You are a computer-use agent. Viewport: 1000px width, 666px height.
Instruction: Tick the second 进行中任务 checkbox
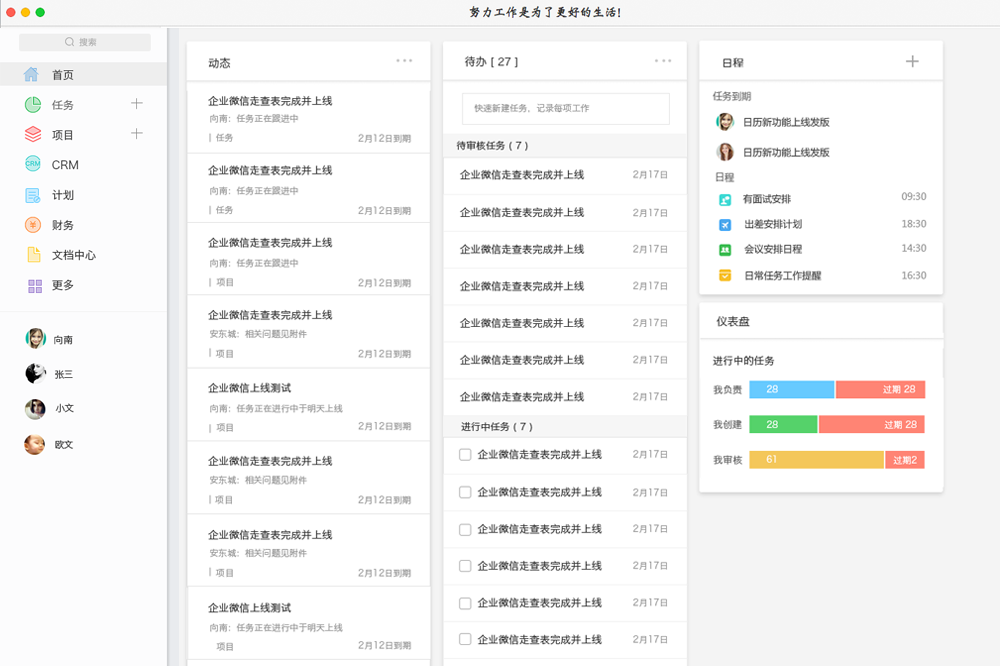(x=465, y=492)
